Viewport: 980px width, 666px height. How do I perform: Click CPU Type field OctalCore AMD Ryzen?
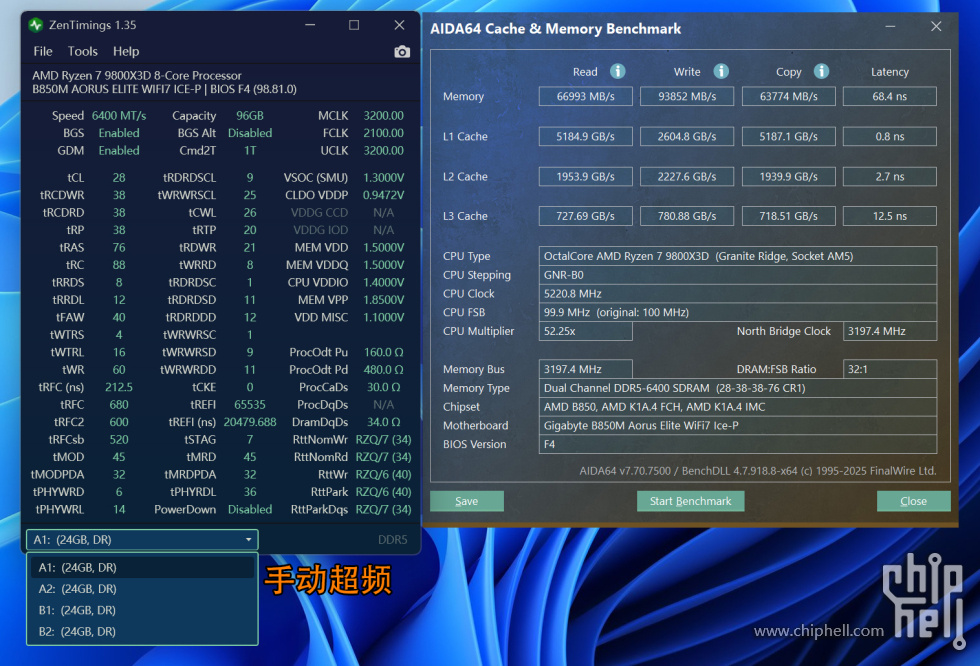pos(738,256)
